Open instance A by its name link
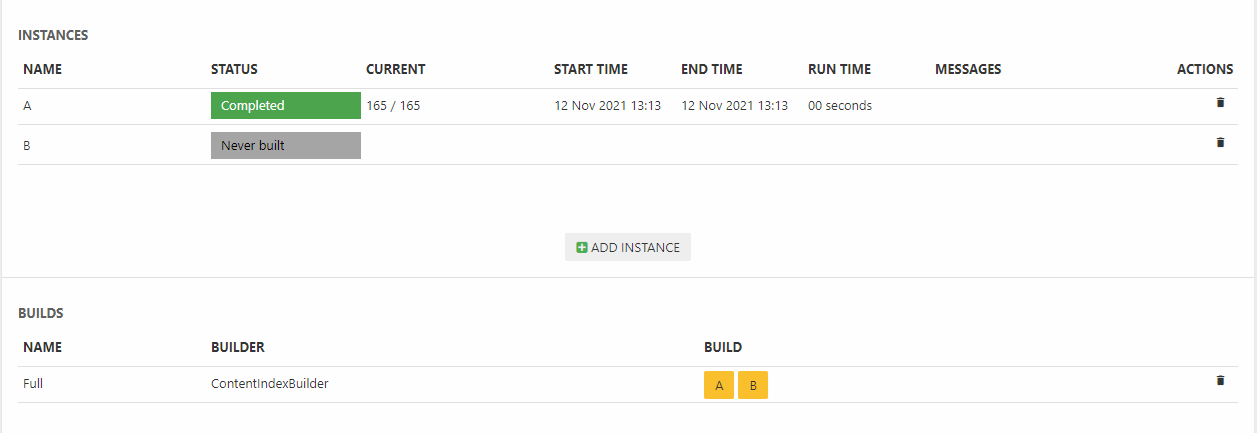1257x433 pixels. 27,105
